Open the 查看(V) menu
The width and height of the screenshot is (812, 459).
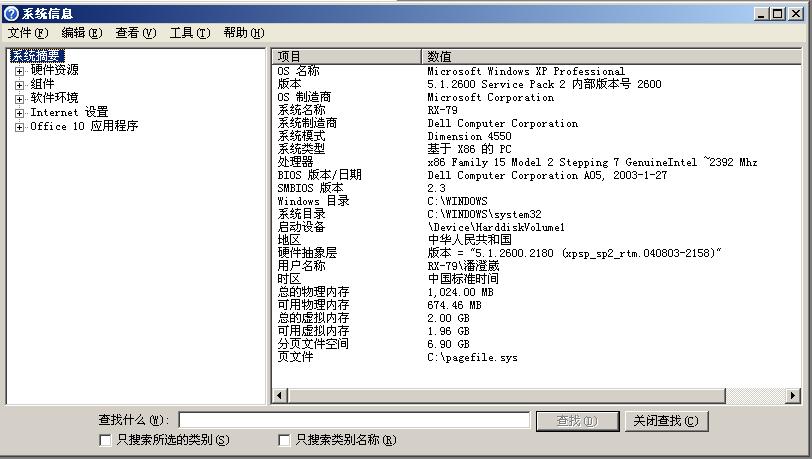(x=136, y=33)
